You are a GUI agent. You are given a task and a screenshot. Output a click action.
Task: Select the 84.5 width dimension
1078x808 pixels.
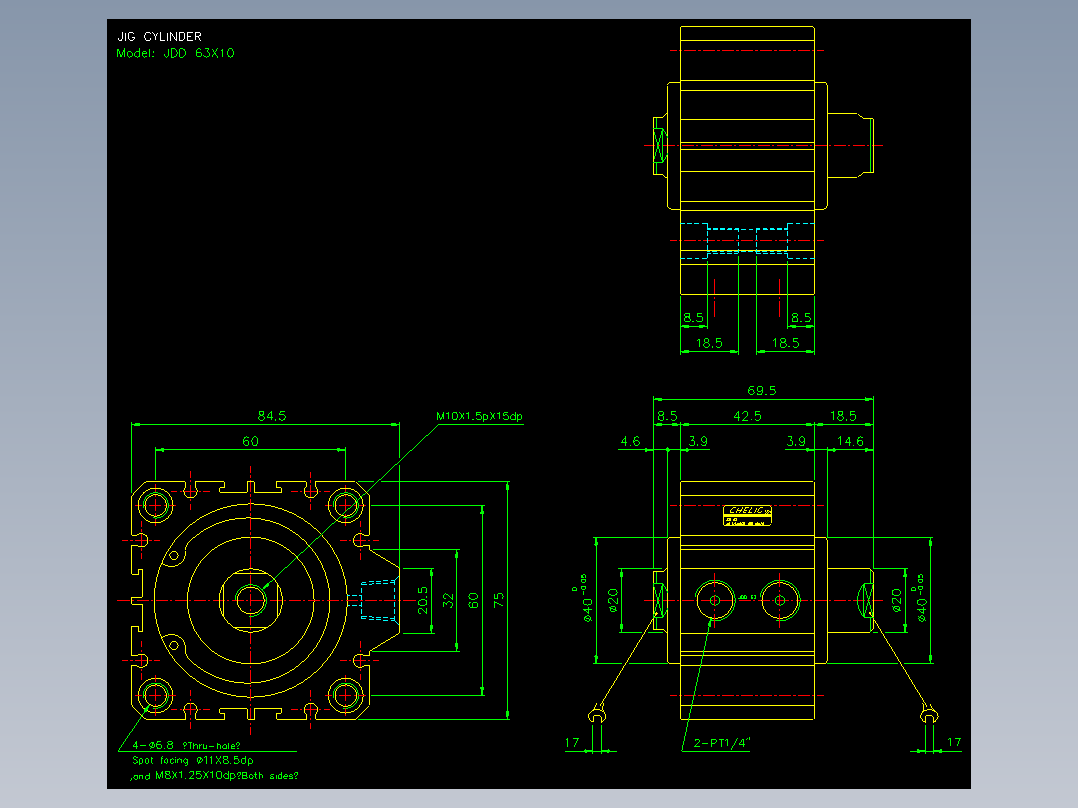pyautogui.click(x=272, y=415)
